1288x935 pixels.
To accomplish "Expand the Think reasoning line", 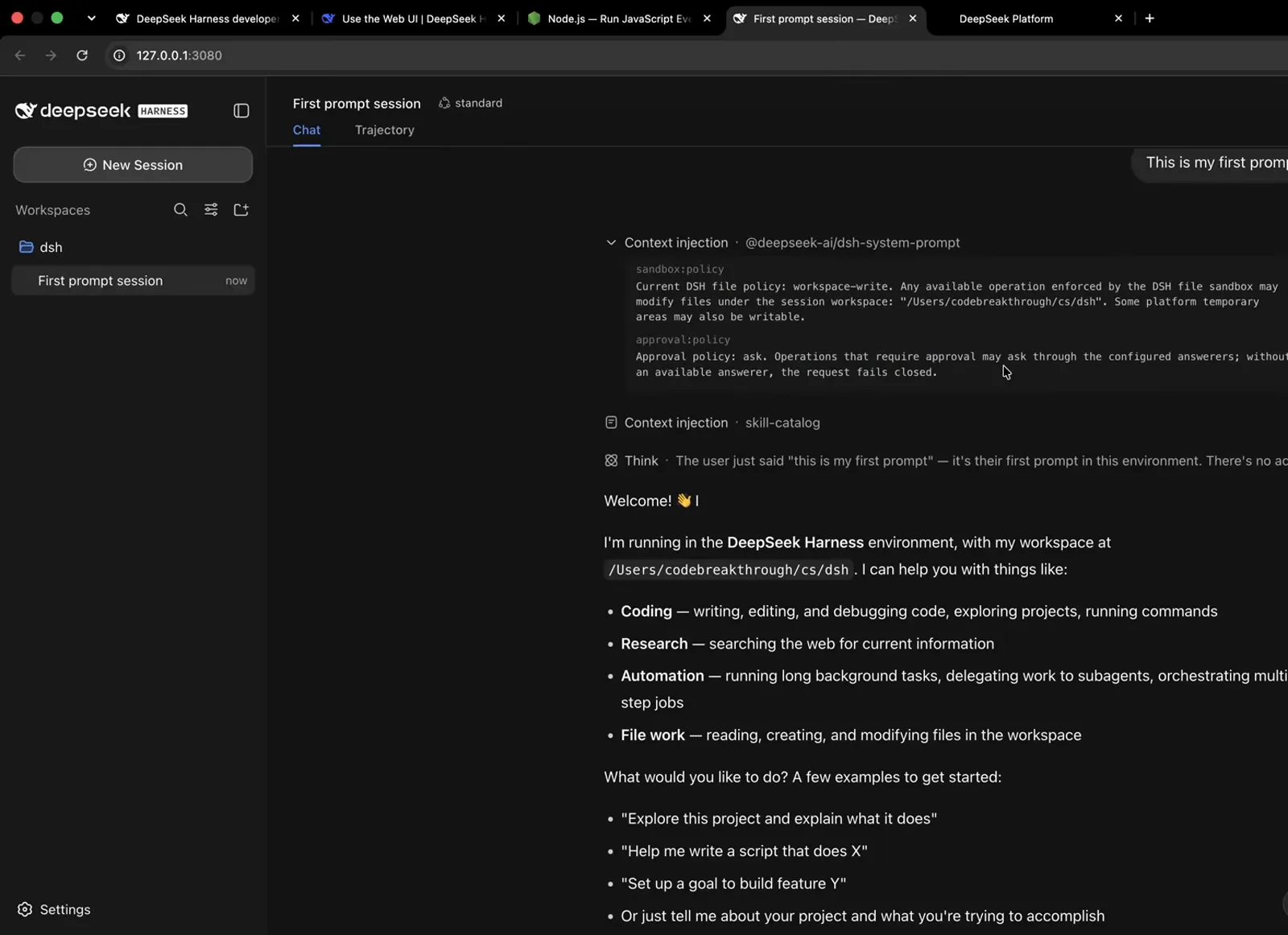I will coord(946,461).
